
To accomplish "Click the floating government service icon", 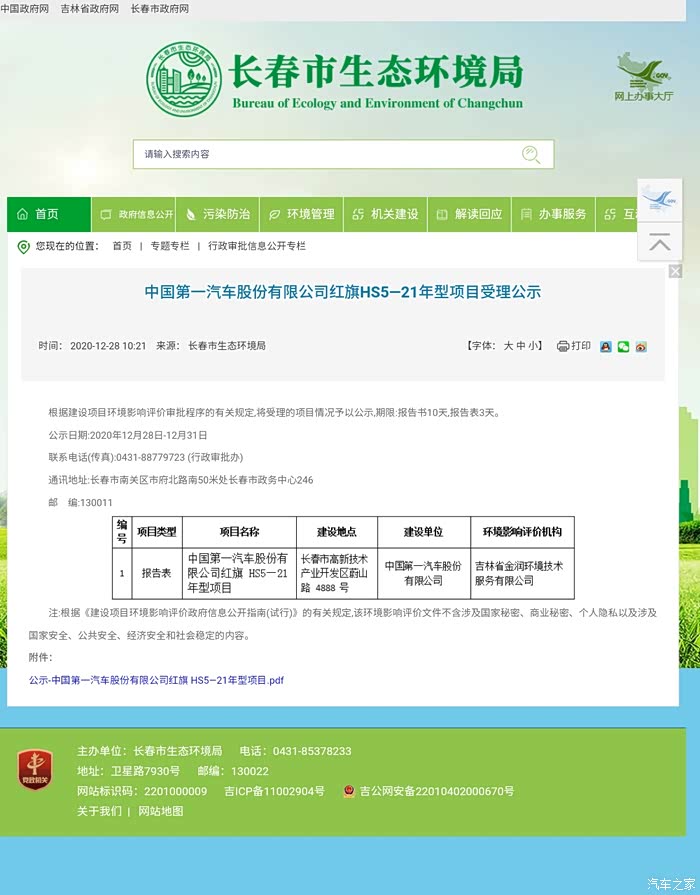I will click(x=659, y=200).
